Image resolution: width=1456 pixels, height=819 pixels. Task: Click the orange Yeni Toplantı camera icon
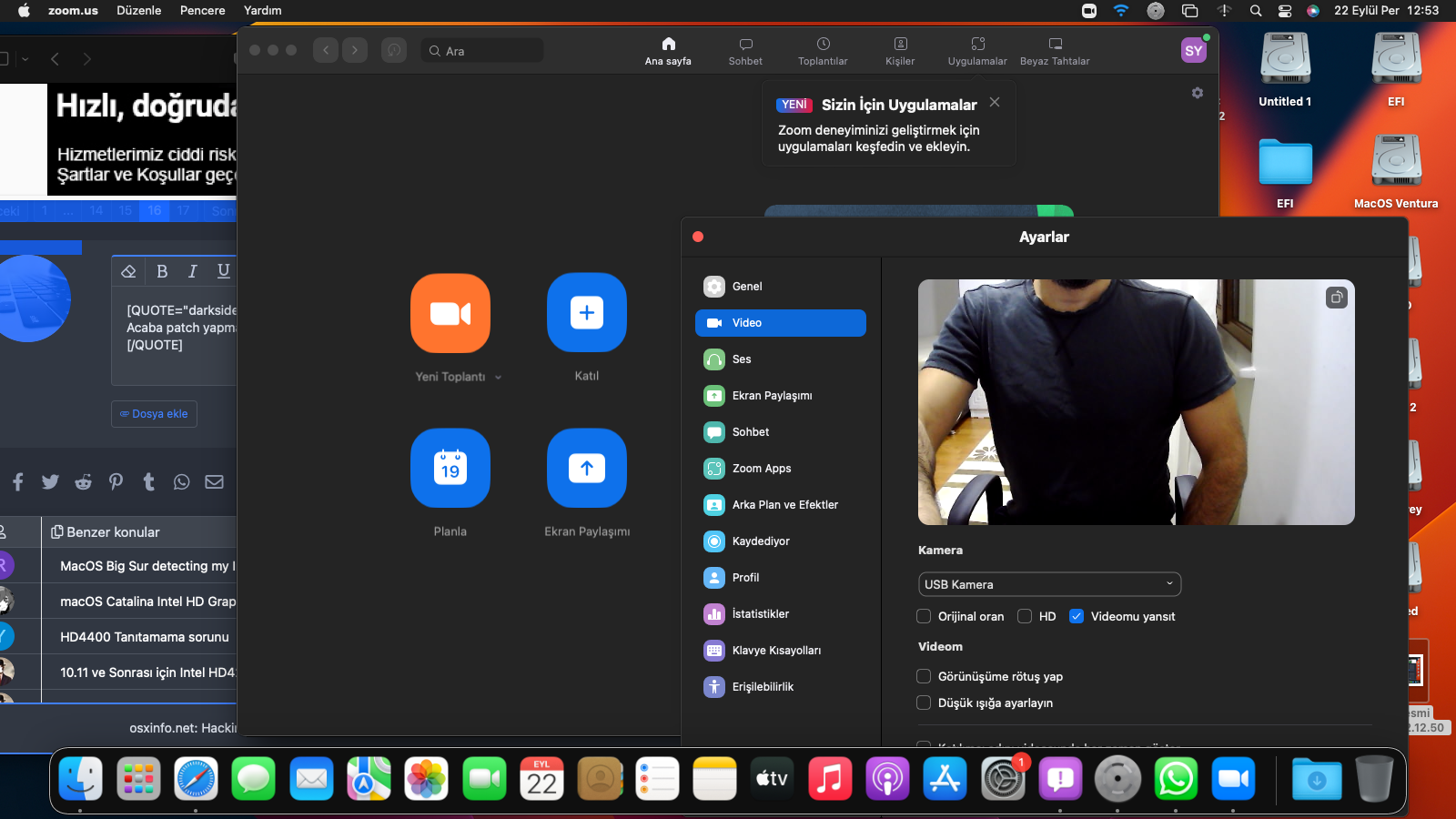pos(450,313)
